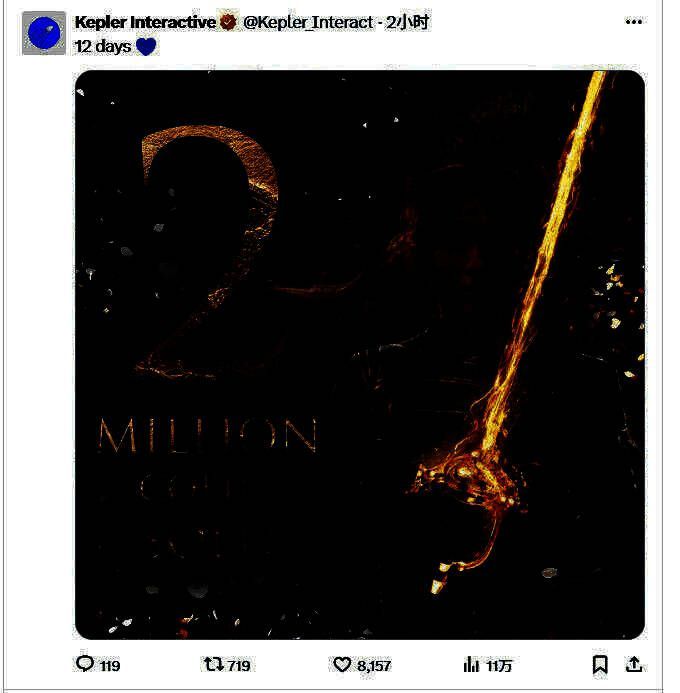Click the 8,157 likes count
Screen dimensions: 680x693
click(373, 666)
